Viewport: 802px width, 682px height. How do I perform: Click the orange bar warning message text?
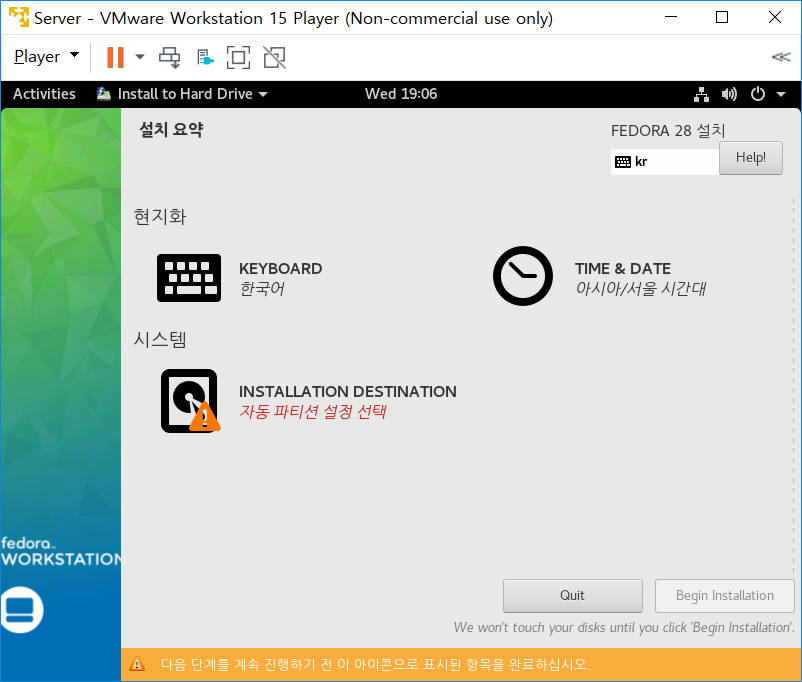click(375, 664)
